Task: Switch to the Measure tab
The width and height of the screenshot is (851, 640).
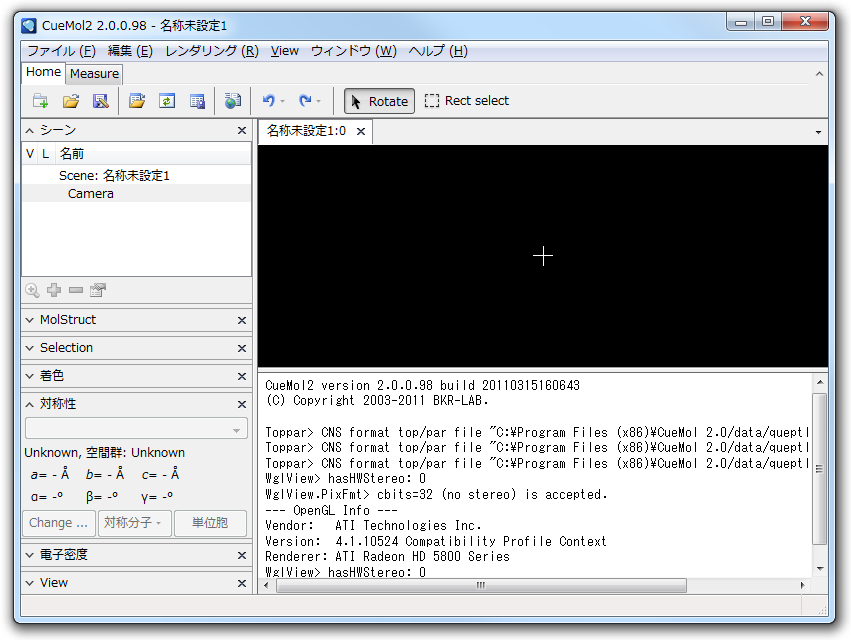Action: (x=95, y=73)
